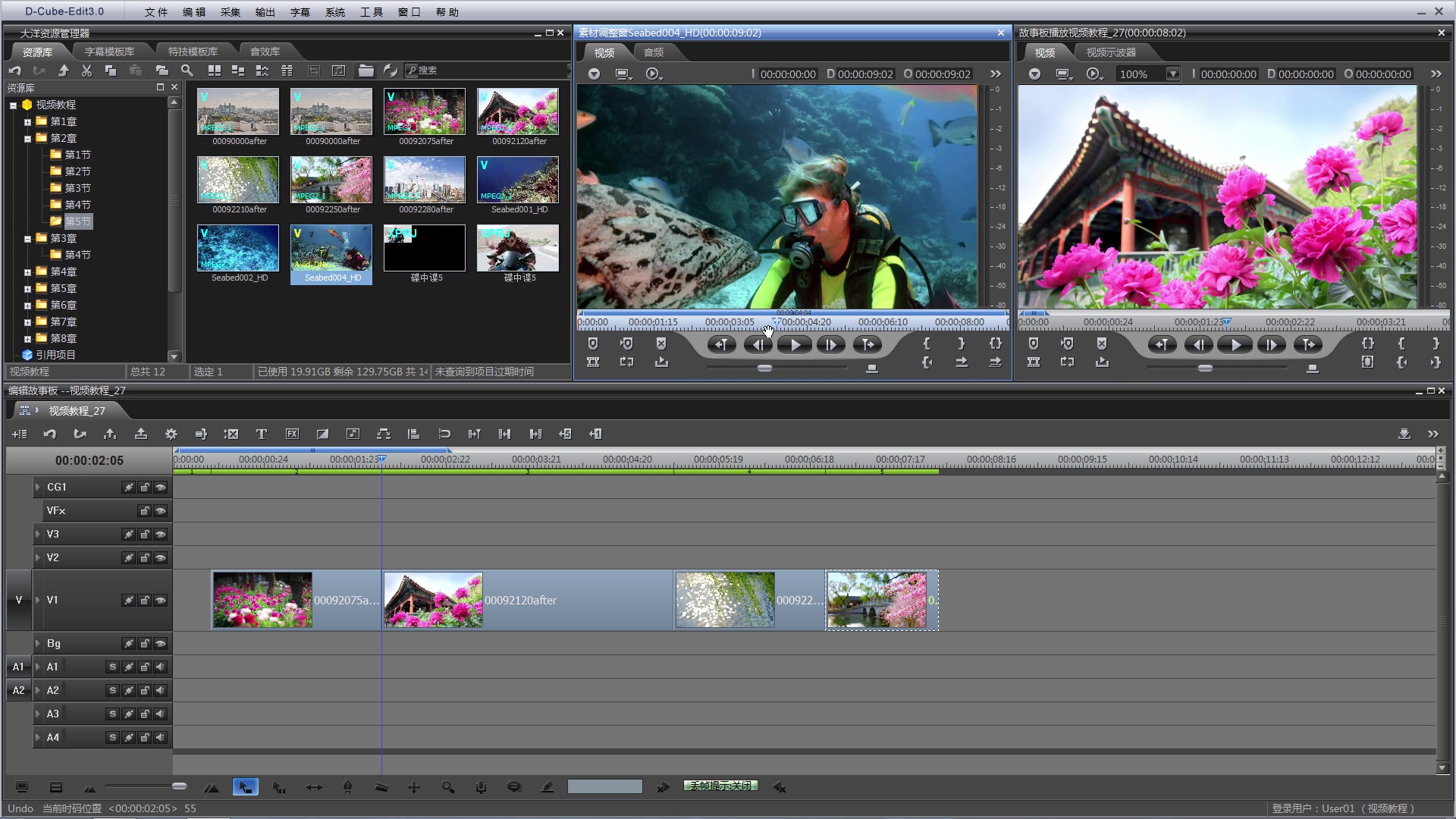Expand the 第1章 folder in tree
The width and height of the screenshot is (1456, 819).
click(28, 122)
